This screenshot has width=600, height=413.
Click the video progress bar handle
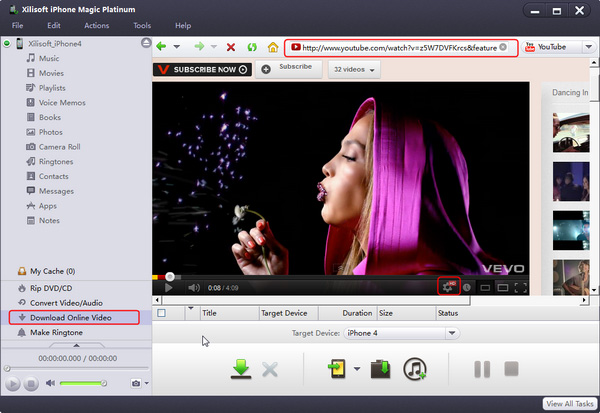click(x=170, y=276)
